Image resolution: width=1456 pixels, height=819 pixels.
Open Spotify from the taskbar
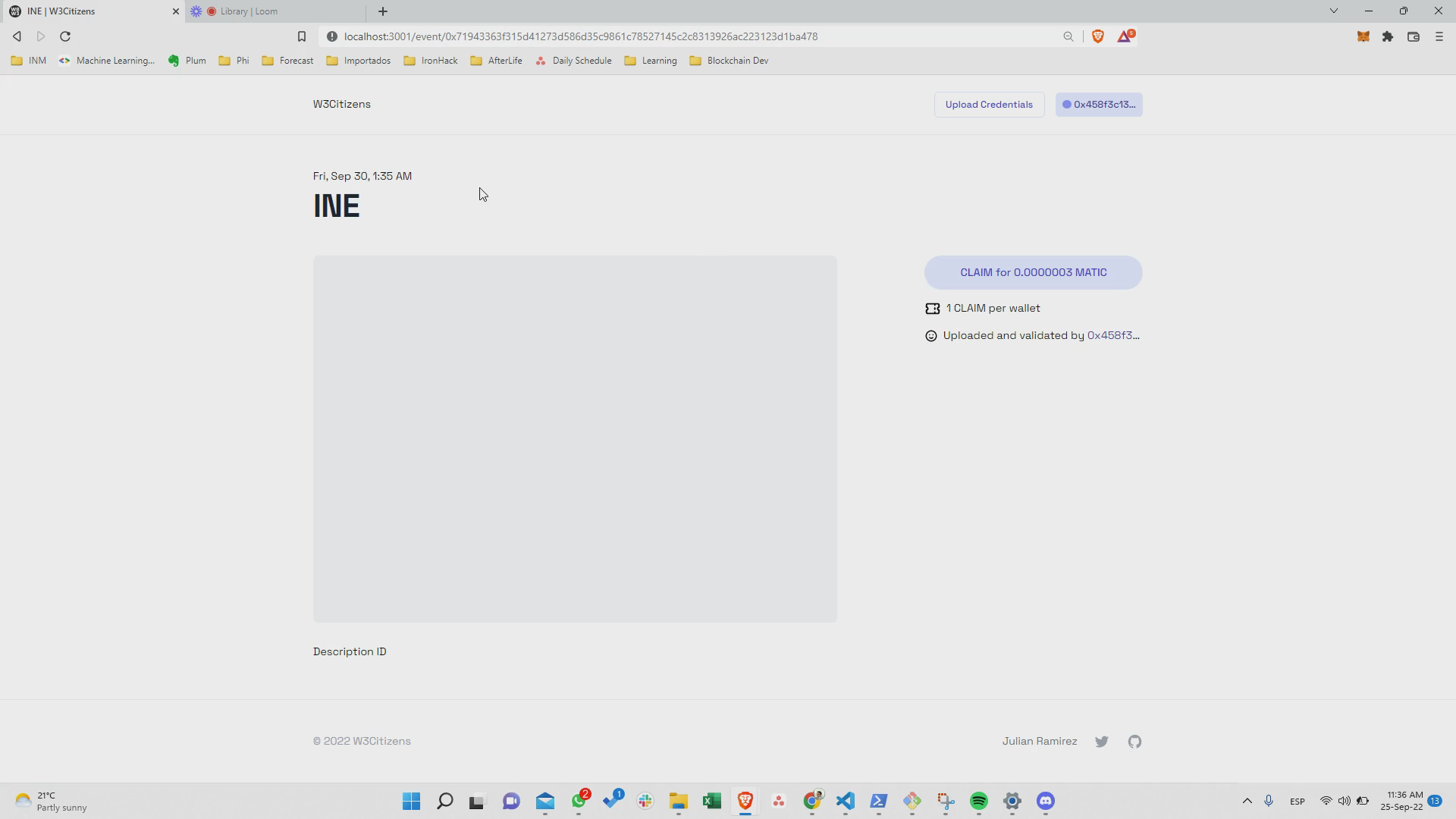(x=979, y=801)
